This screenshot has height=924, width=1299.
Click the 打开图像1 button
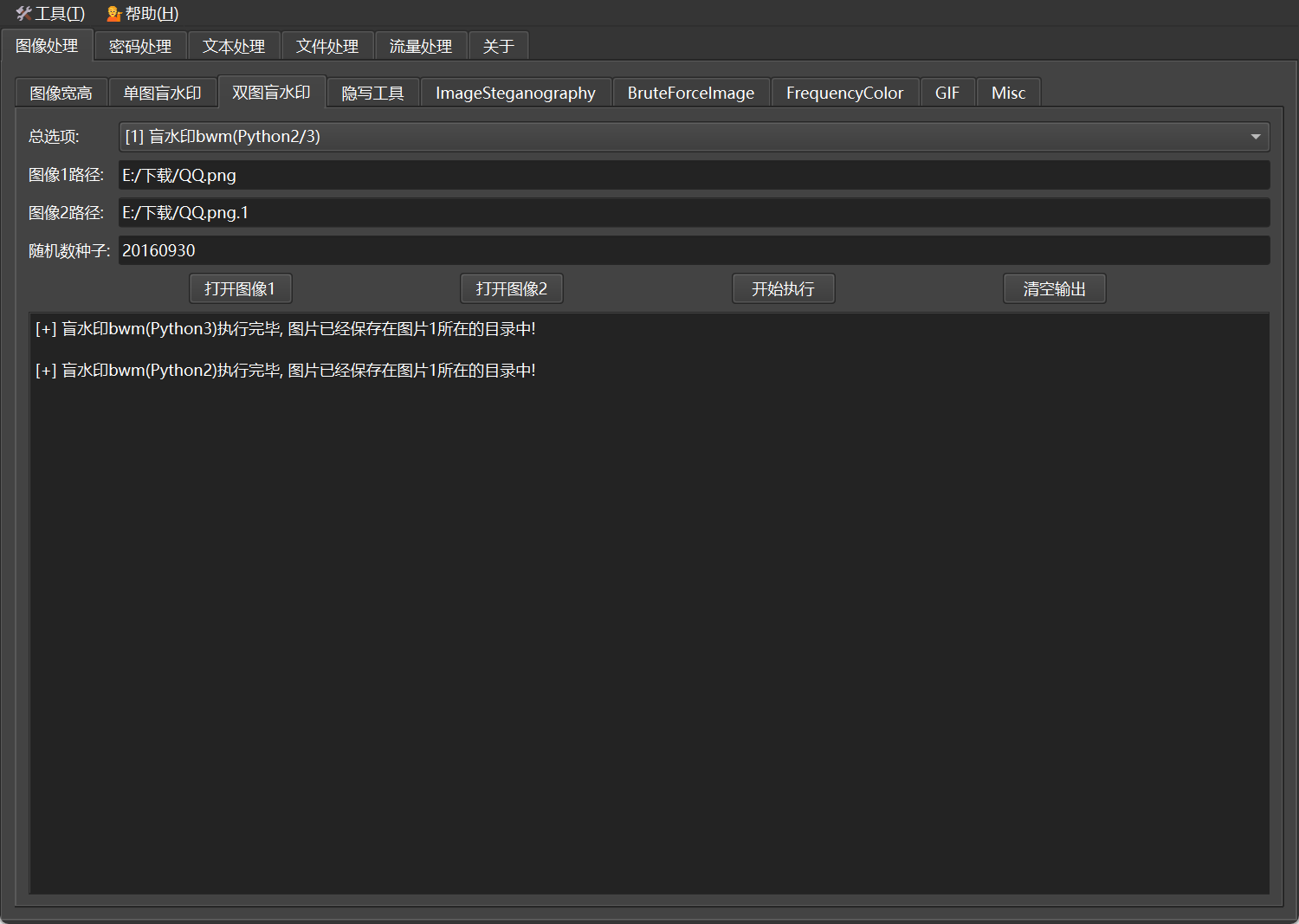[x=240, y=288]
